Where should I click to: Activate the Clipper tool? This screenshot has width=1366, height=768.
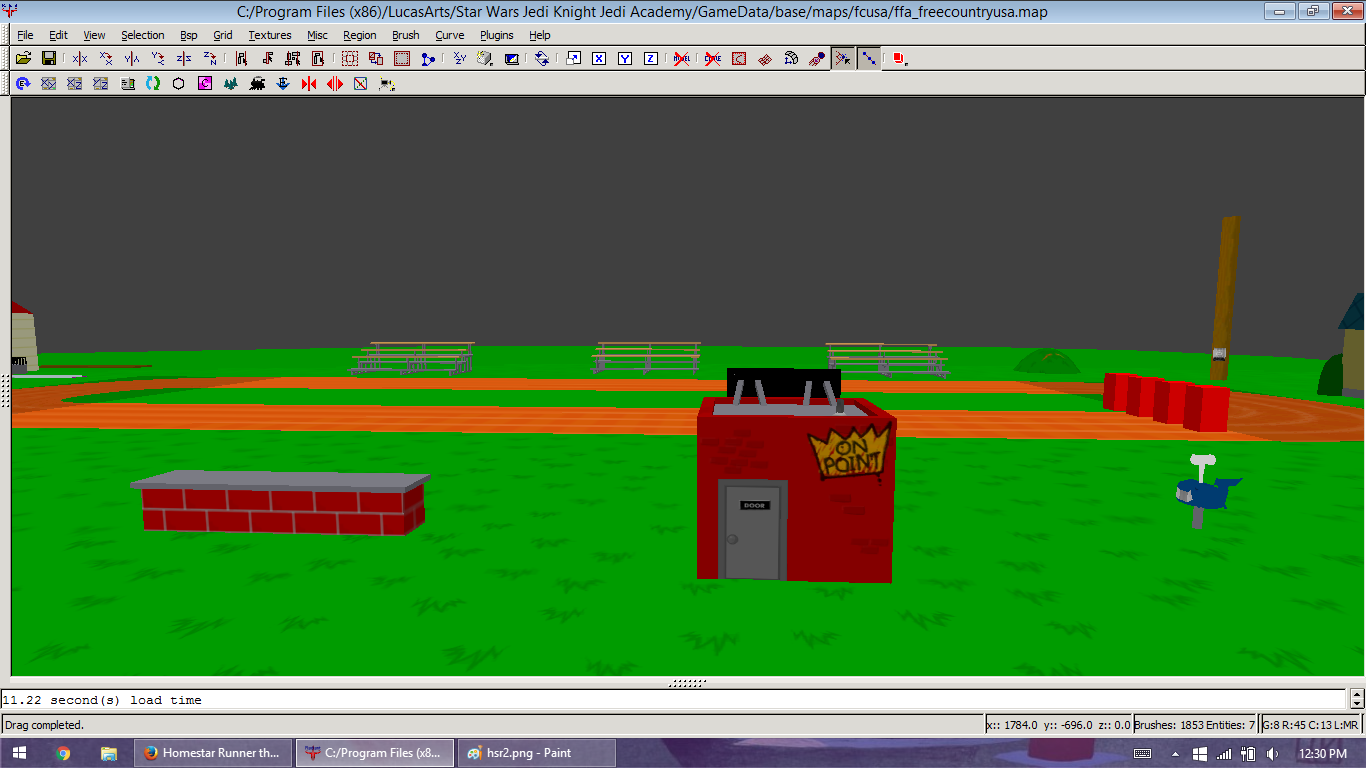pos(428,59)
